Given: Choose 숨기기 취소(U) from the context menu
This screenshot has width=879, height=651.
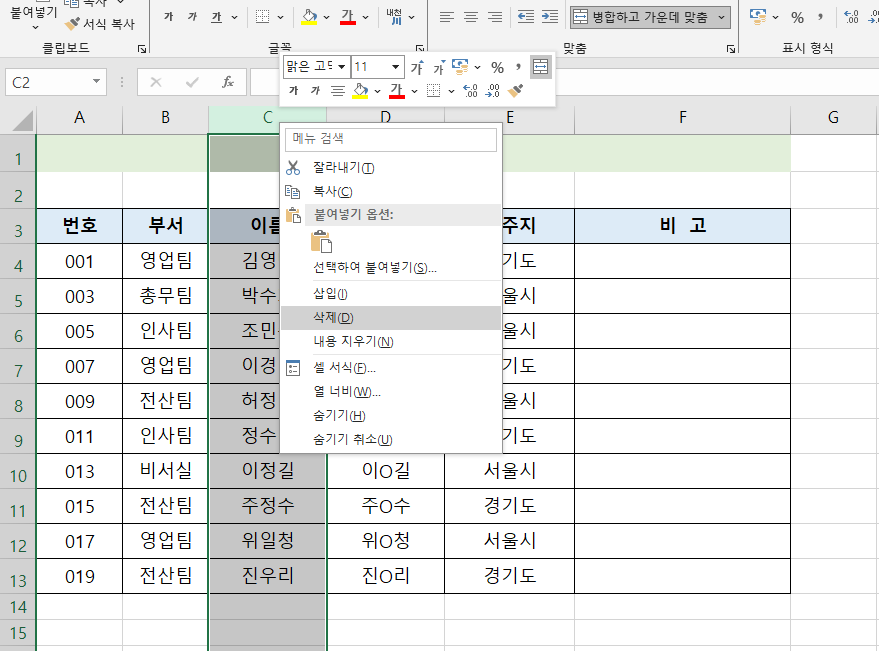Looking at the screenshot, I should pos(390,439).
